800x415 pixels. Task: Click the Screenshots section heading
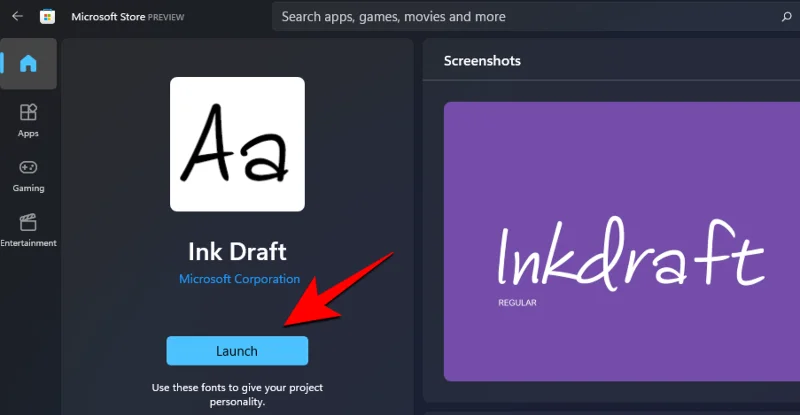pos(482,61)
